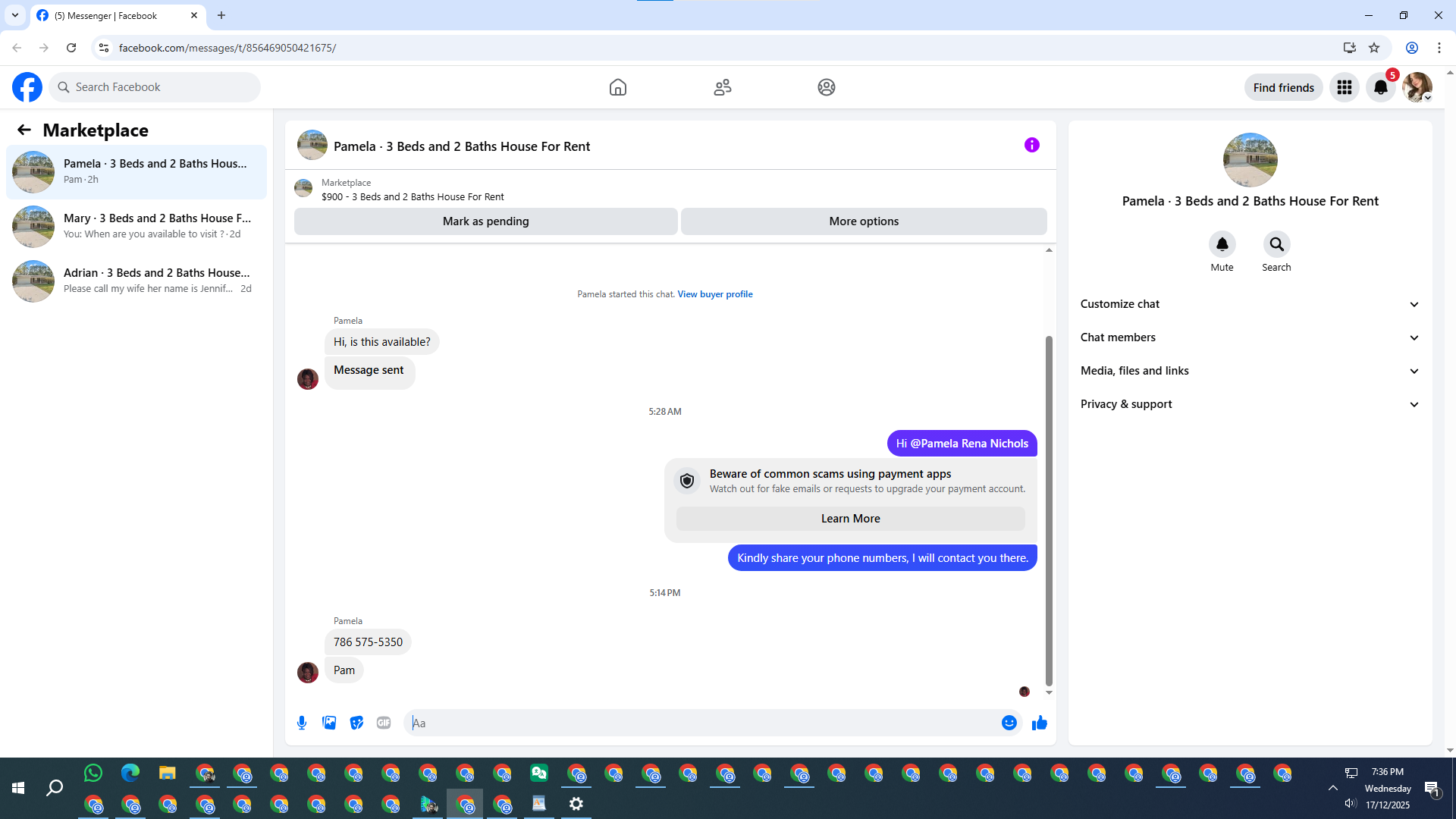Click Pamela's large listing photo in side panel
The height and width of the screenshot is (819, 1456).
tap(1250, 160)
